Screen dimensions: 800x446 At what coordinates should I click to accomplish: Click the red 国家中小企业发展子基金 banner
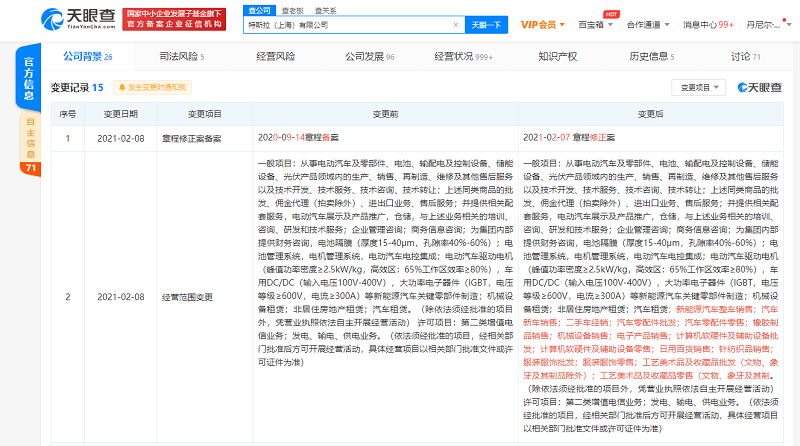(x=174, y=19)
